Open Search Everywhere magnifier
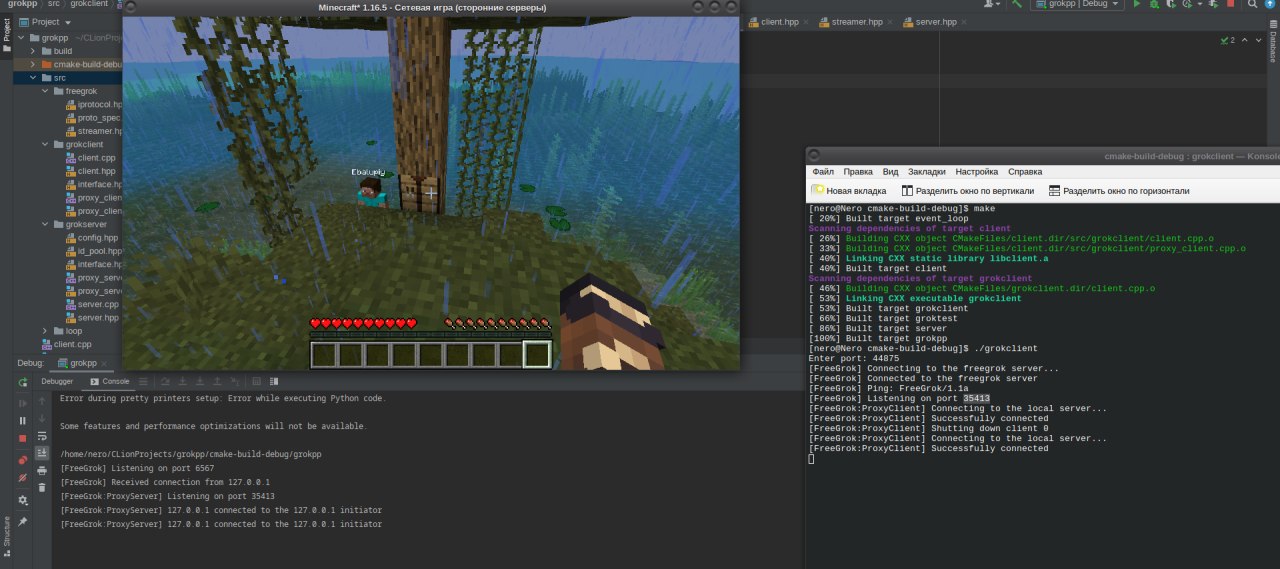This screenshot has height=569, width=1280. [1252, 4]
